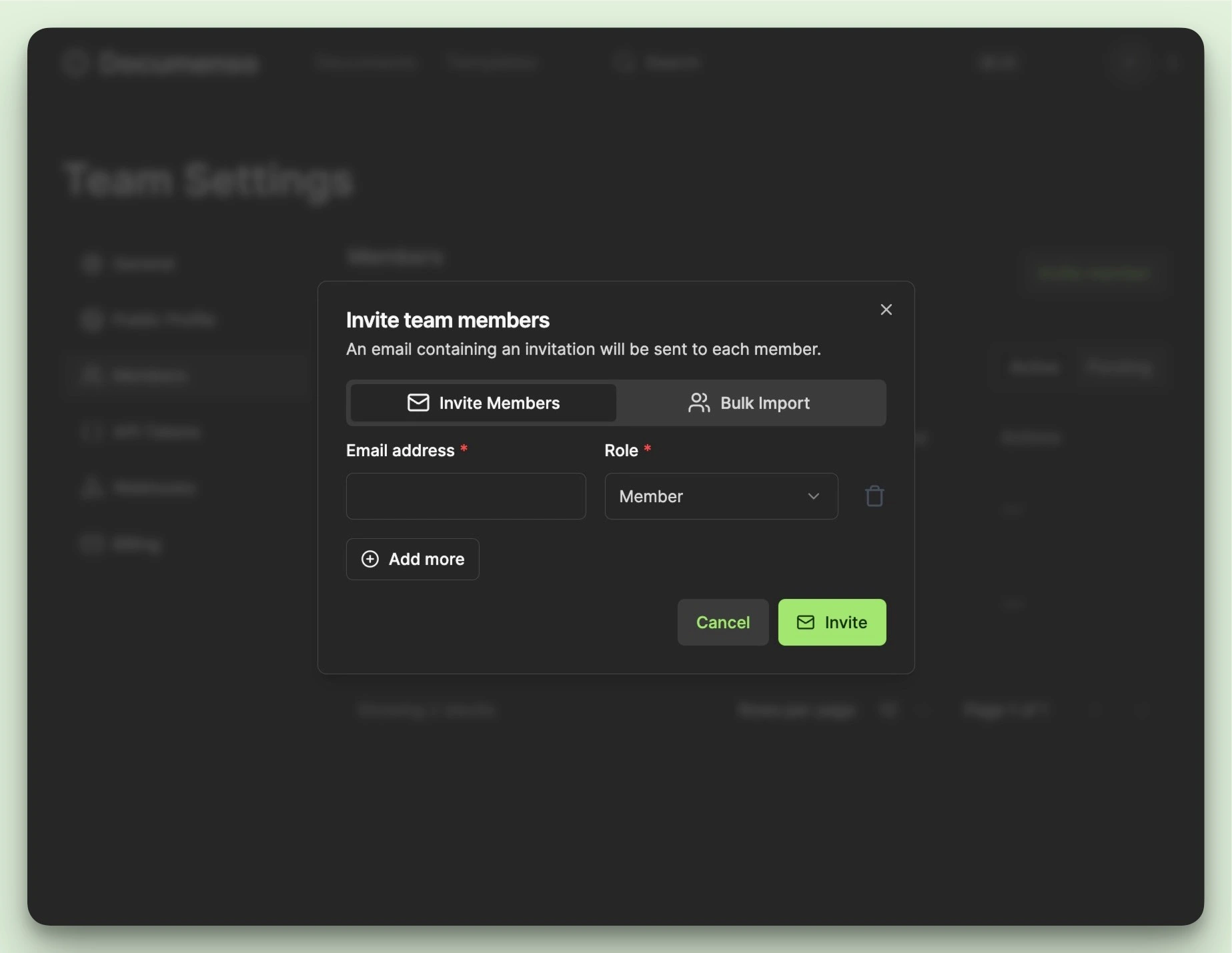Click the chevron arrow in Role field
This screenshot has width=1232, height=953.
(813, 496)
